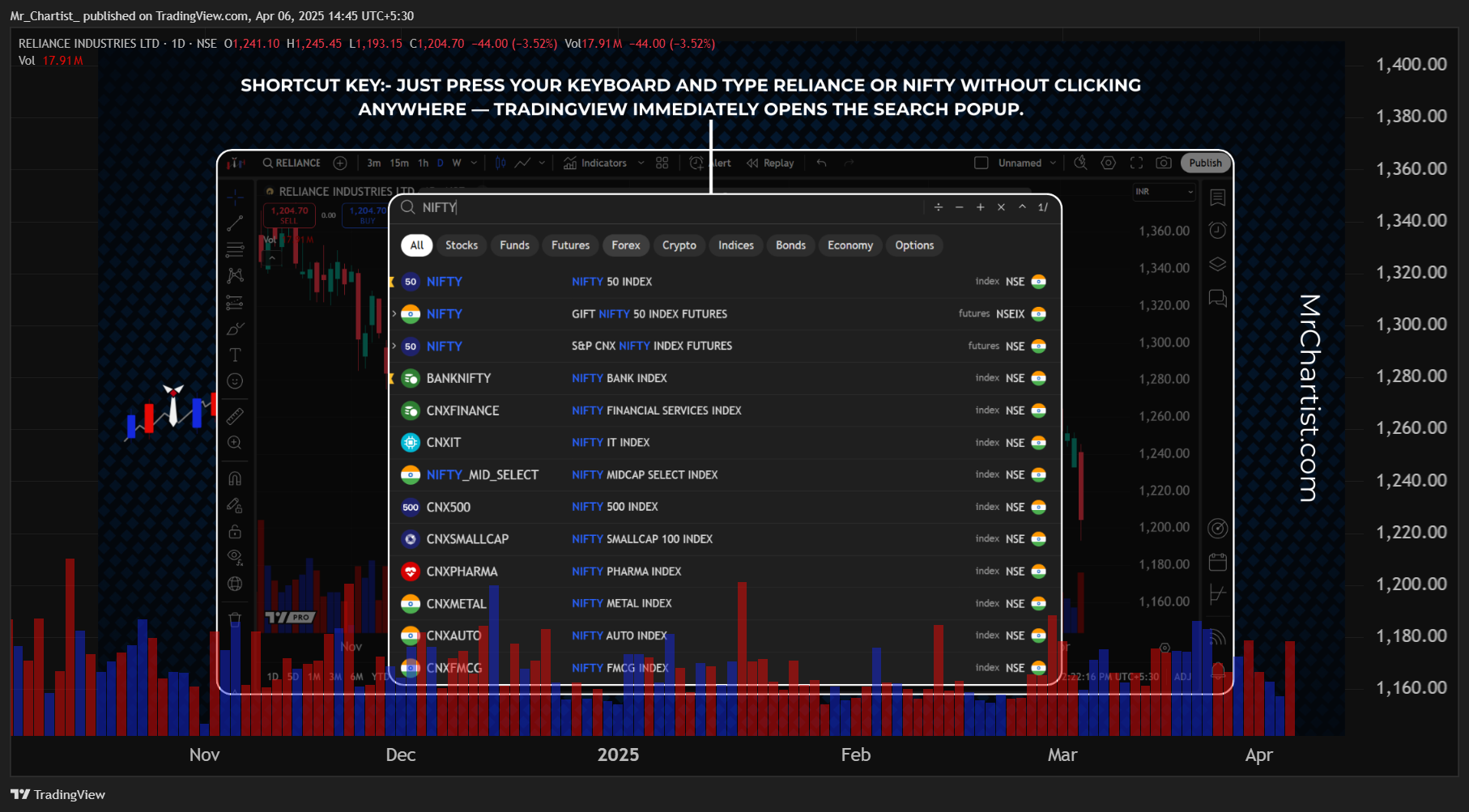Filter search results by Futures
The width and height of the screenshot is (1469, 812).
tap(570, 245)
